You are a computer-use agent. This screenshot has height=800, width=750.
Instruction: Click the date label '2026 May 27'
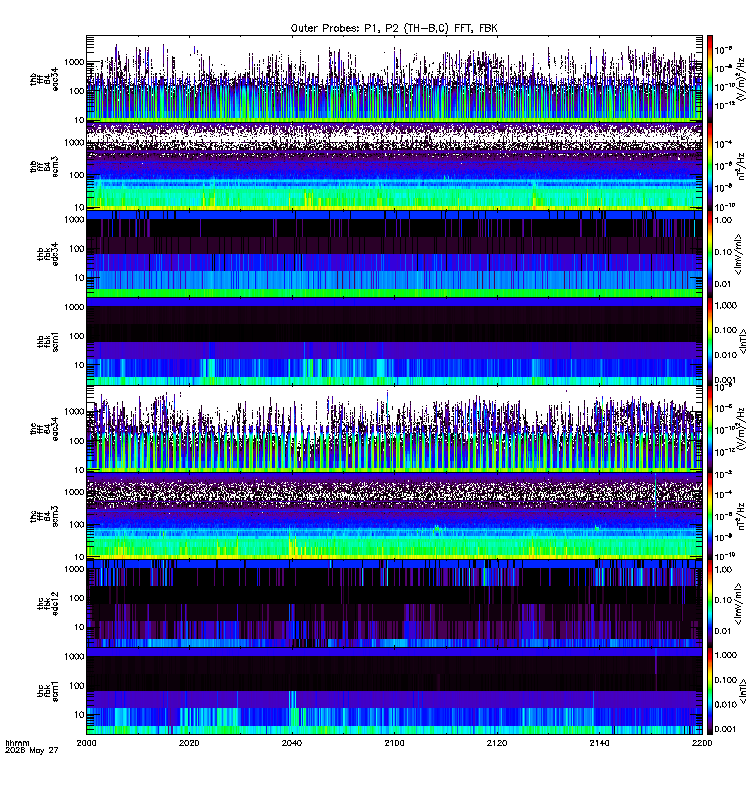(x=32, y=751)
